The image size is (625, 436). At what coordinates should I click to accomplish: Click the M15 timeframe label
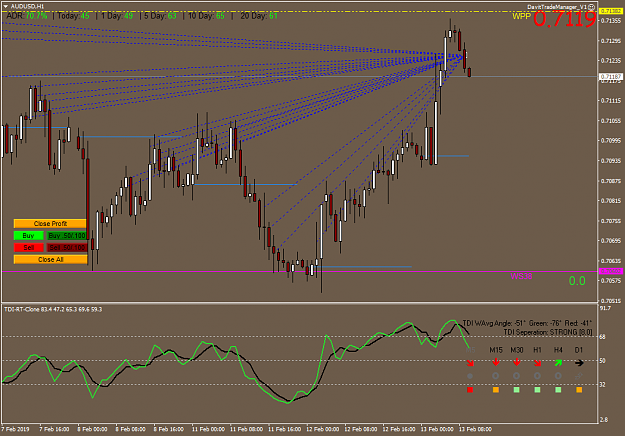point(496,350)
